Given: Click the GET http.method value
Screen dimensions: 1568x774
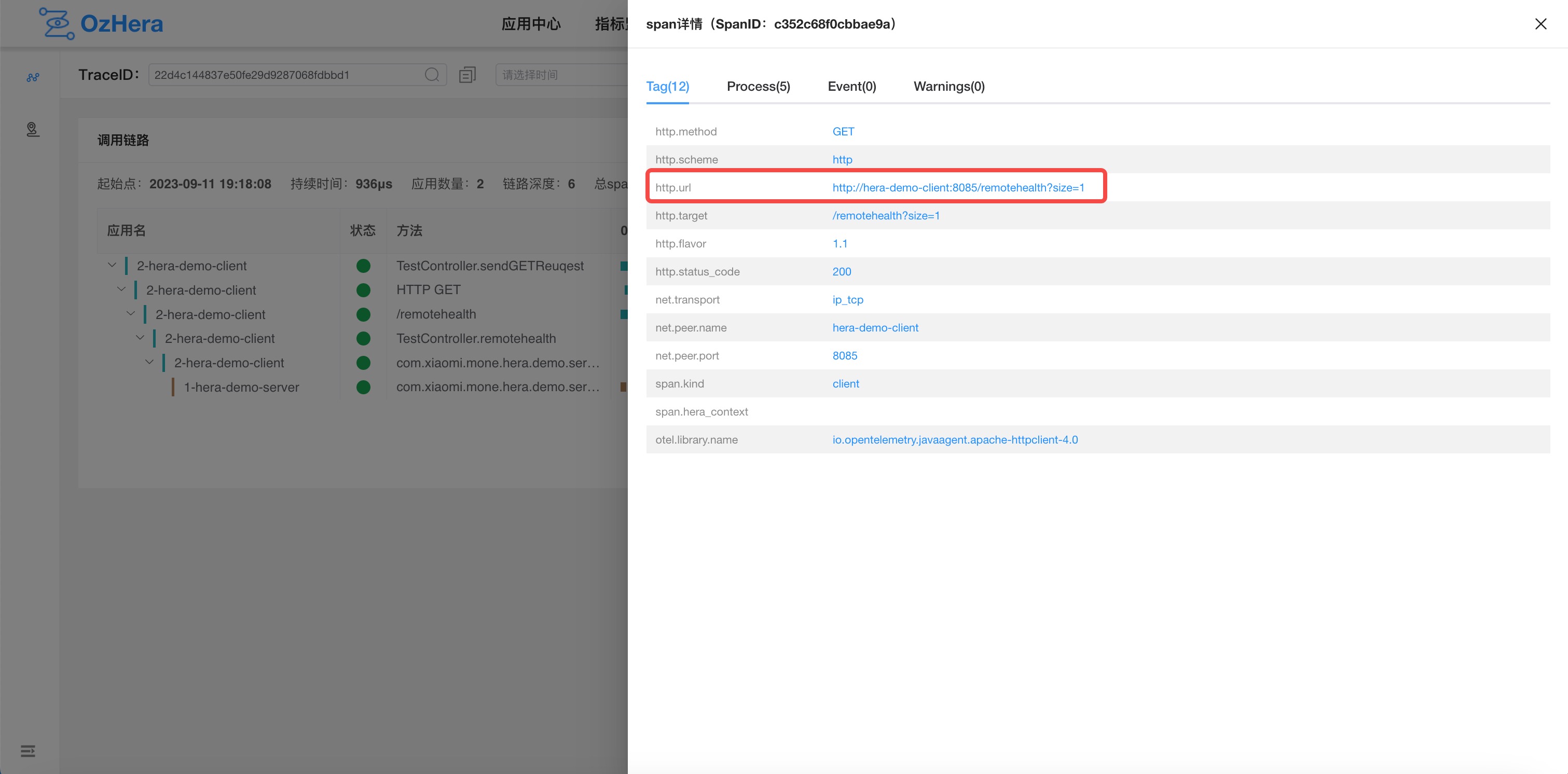Looking at the screenshot, I should tap(843, 131).
